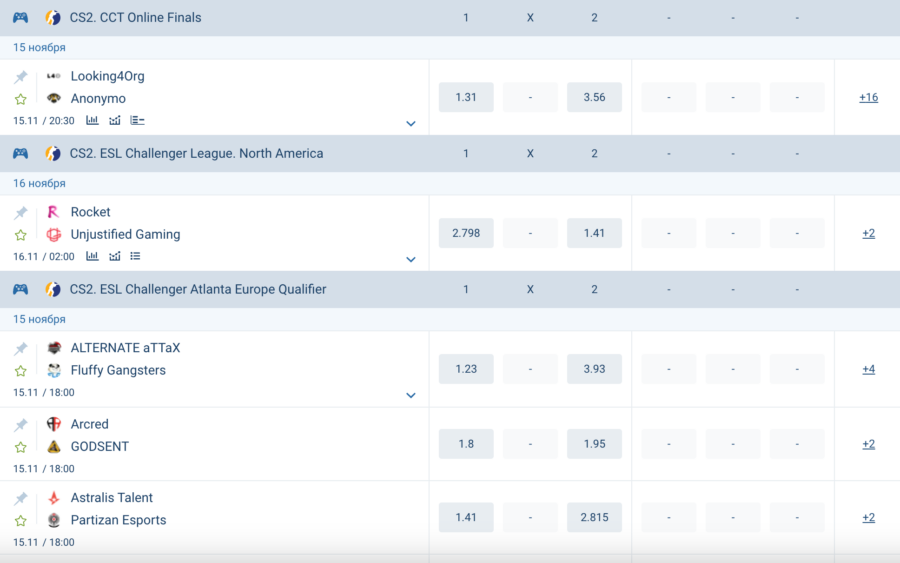Select odds 1.31 for Looking4Org win
Viewport: 900px width, 563px height.
click(x=466, y=97)
